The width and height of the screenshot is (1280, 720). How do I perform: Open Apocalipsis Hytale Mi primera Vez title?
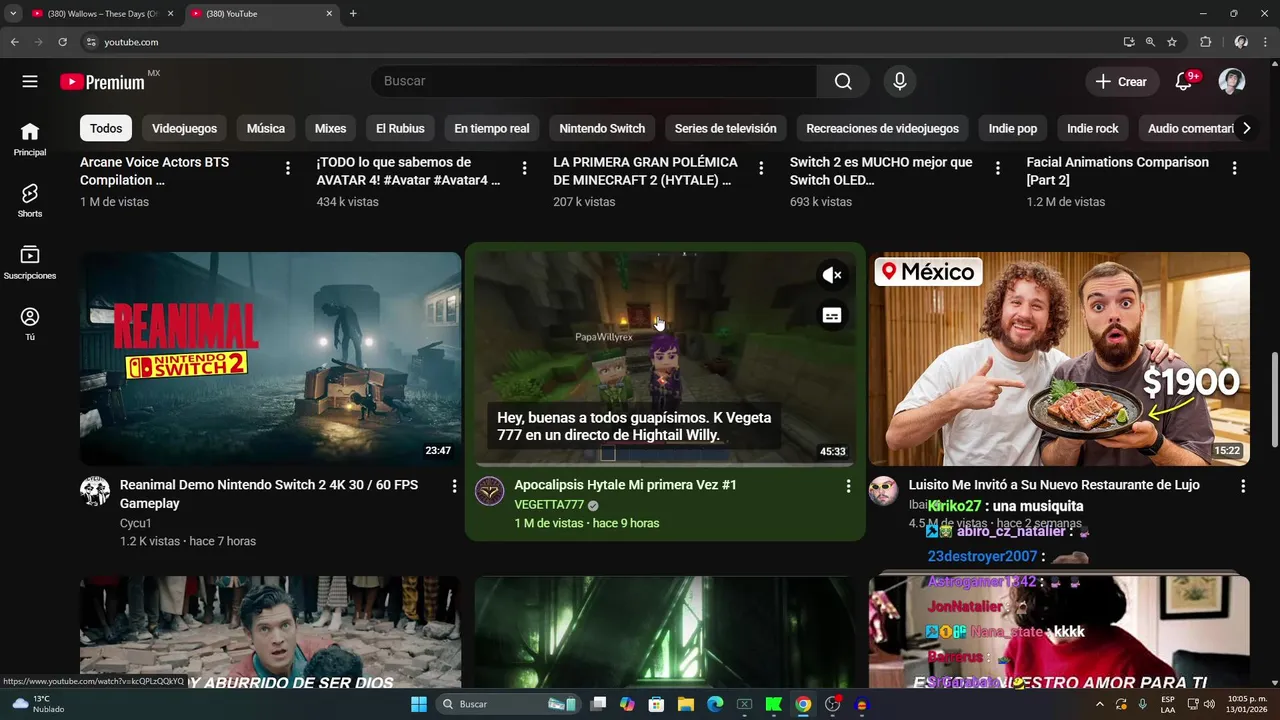tap(625, 485)
